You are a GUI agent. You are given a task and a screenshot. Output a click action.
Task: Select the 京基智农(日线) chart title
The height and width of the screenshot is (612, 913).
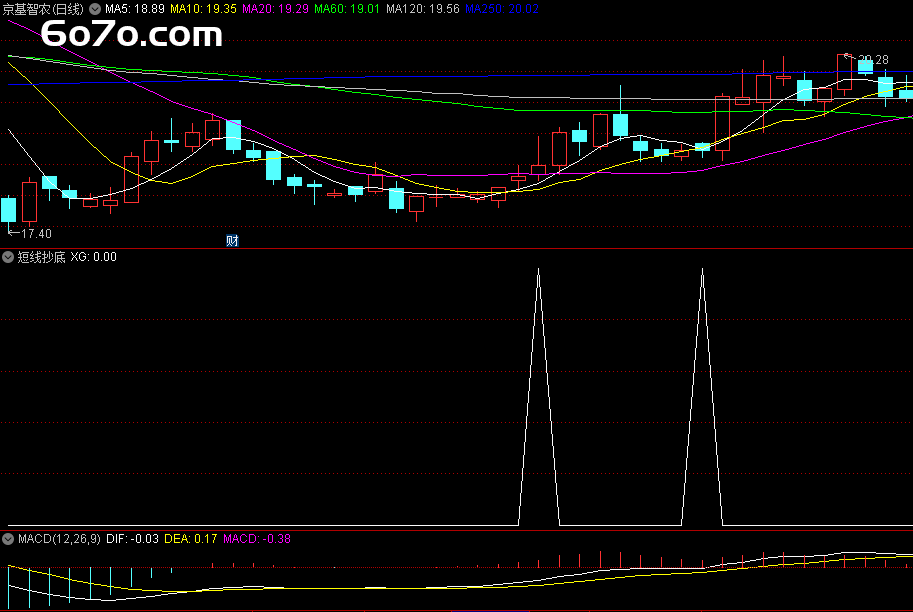[x=43, y=9]
